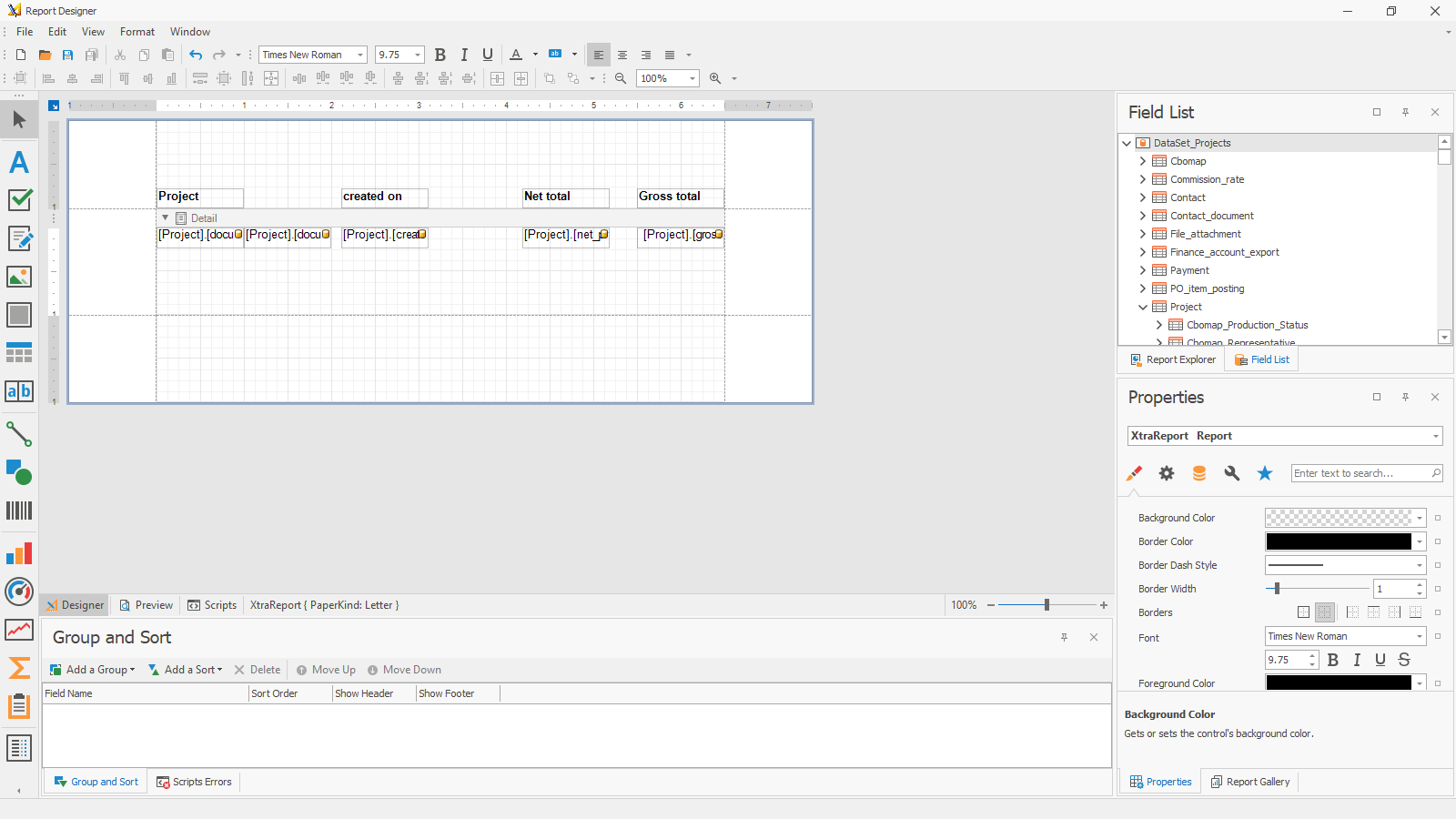The image size is (1456, 819).
Task: Toggle Bold in the formatting toolbar
Action: [x=440, y=55]
